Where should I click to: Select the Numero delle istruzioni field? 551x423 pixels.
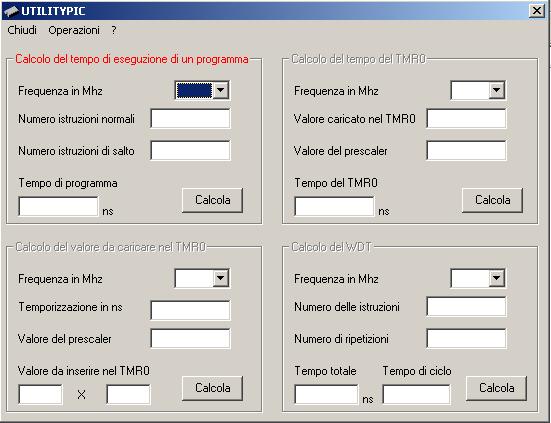tap(466, 306)
